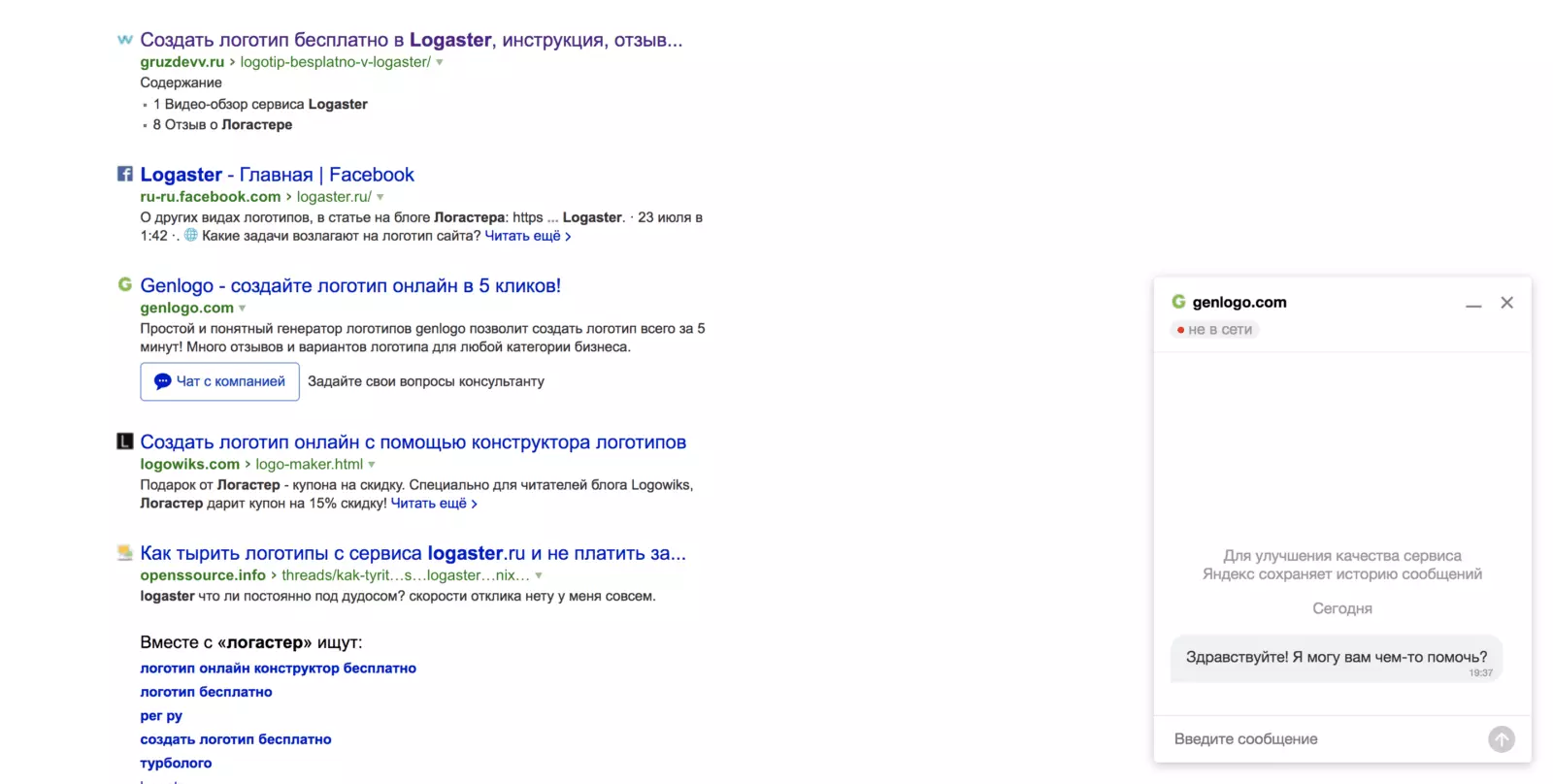Image resolution: width=1553 pixels, height=784 pixels.
Task: Expand Читать ещё in the Logowiks snippet
Action: 434,504
